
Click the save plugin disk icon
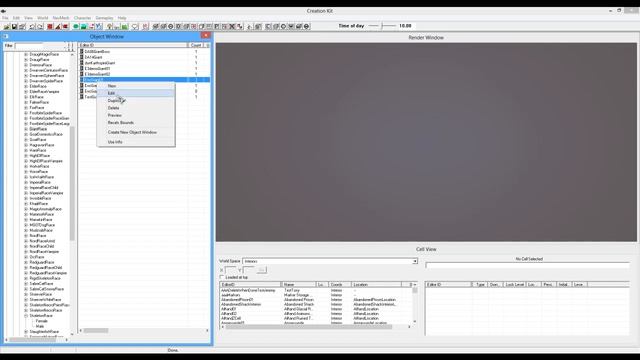(x=14, y=27)
